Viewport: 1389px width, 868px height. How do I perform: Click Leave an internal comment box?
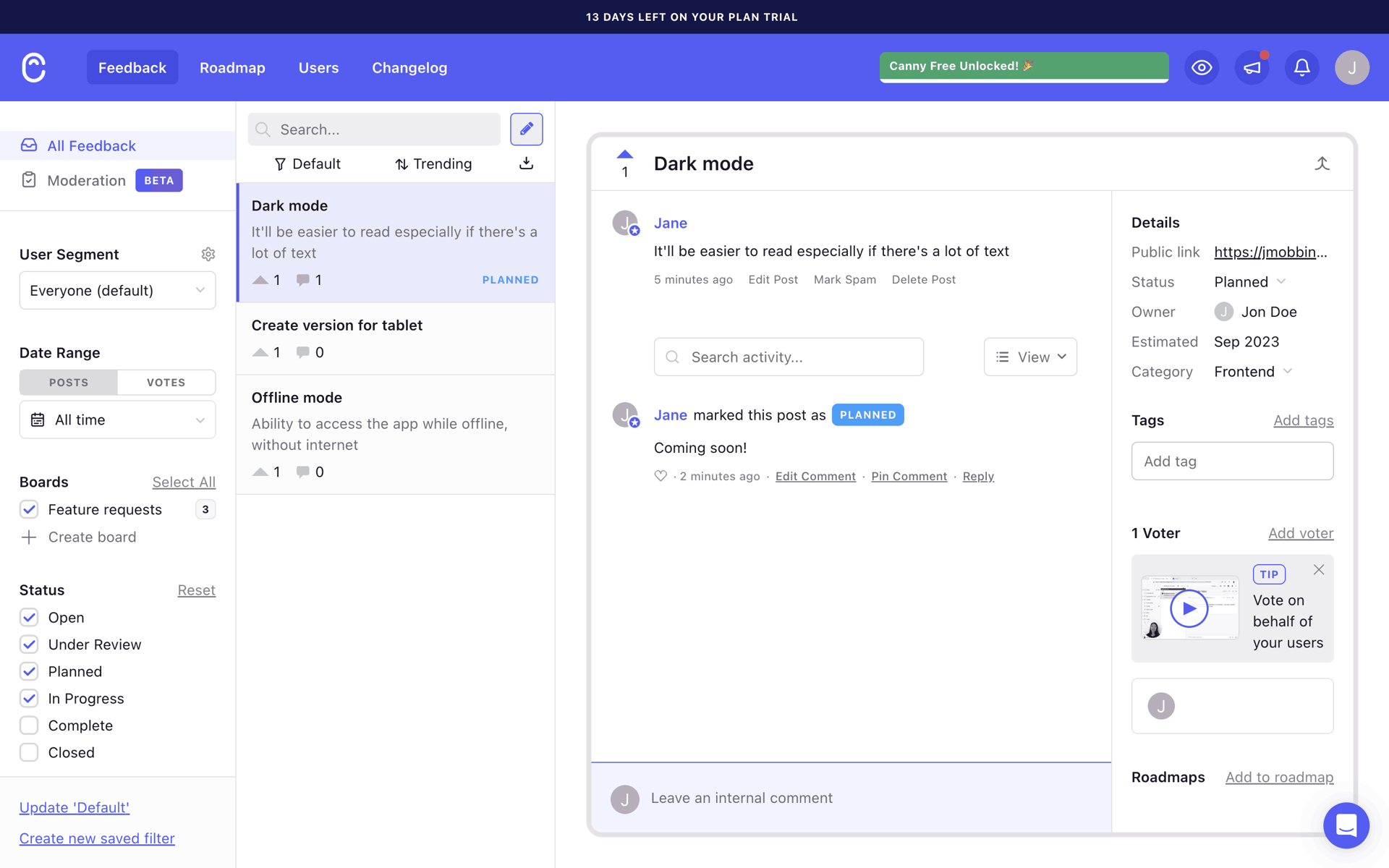(851, 798)
